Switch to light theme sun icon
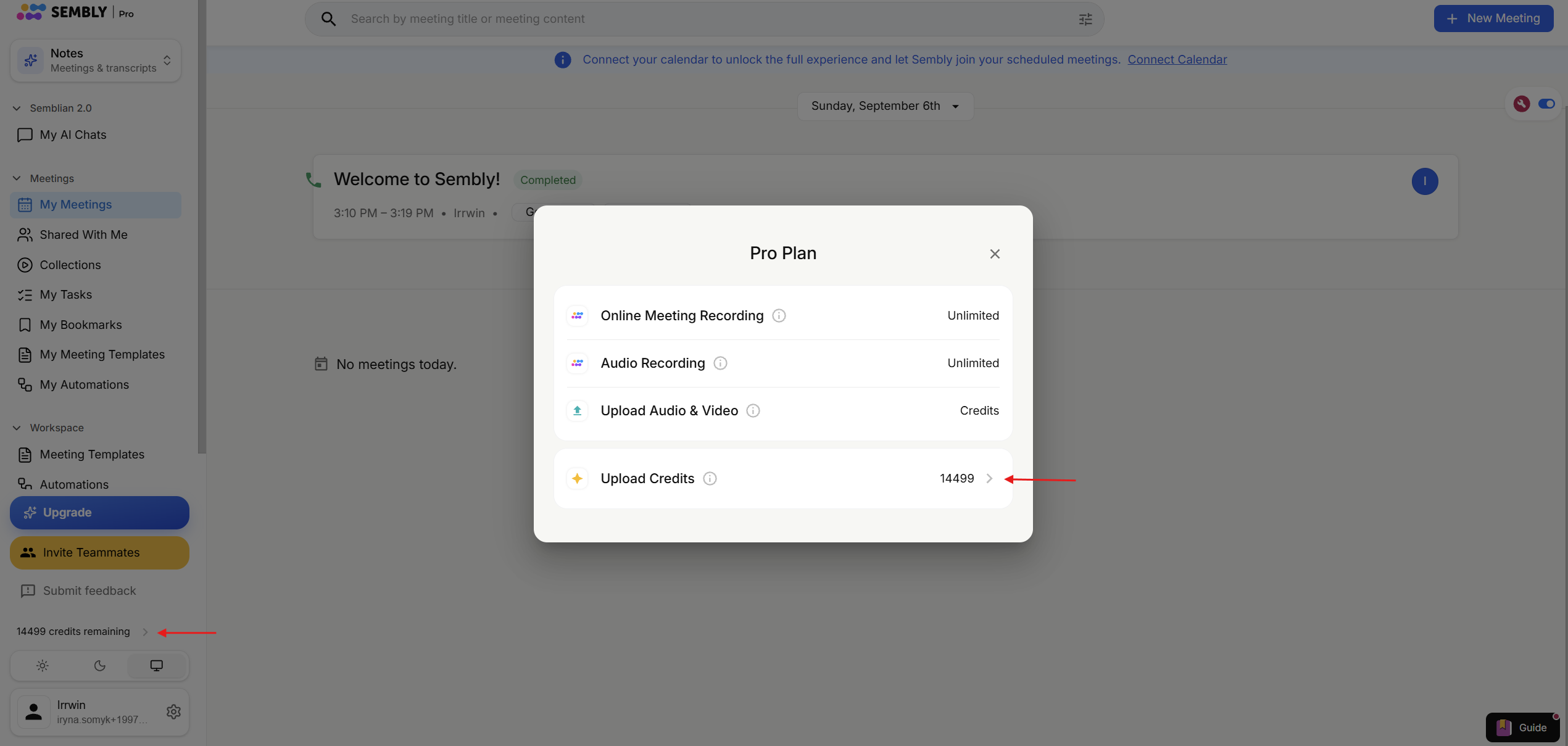The height and width of the screenshot is (746, 1568). click(42, 666)
